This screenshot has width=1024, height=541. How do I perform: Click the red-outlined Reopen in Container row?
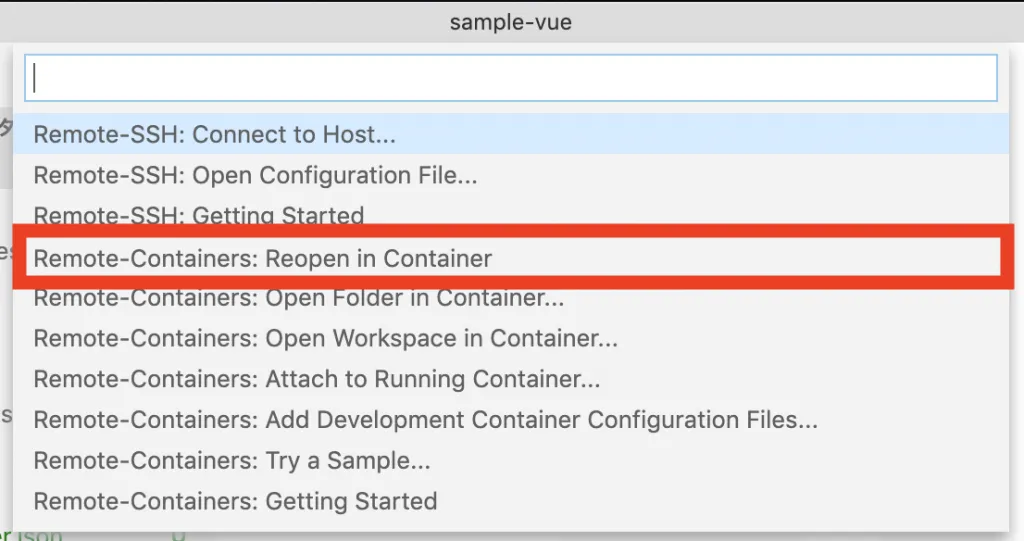tap(510, 258)
